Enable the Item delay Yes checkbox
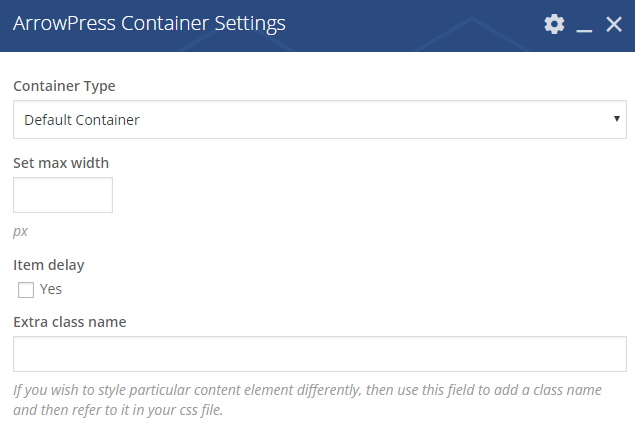 click(26, 290)
